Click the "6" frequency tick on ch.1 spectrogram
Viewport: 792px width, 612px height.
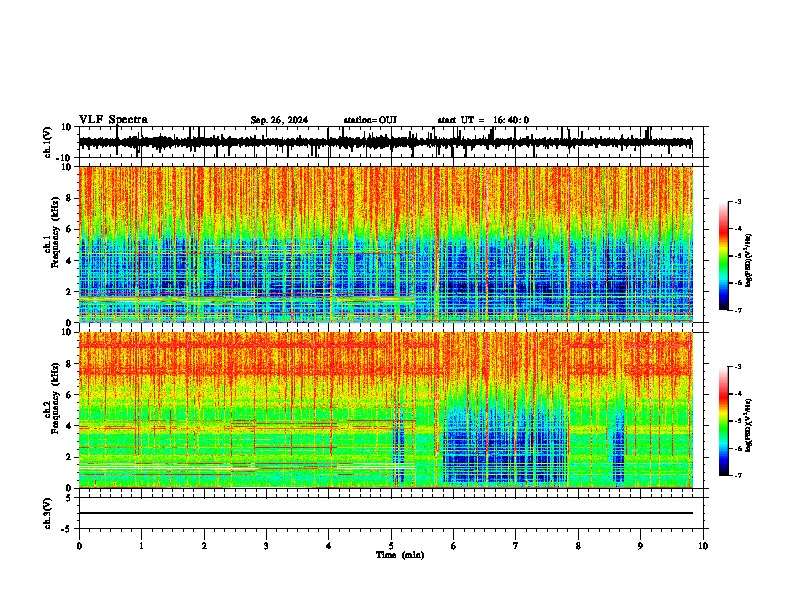pyautogui.click(x=69, y=230)
